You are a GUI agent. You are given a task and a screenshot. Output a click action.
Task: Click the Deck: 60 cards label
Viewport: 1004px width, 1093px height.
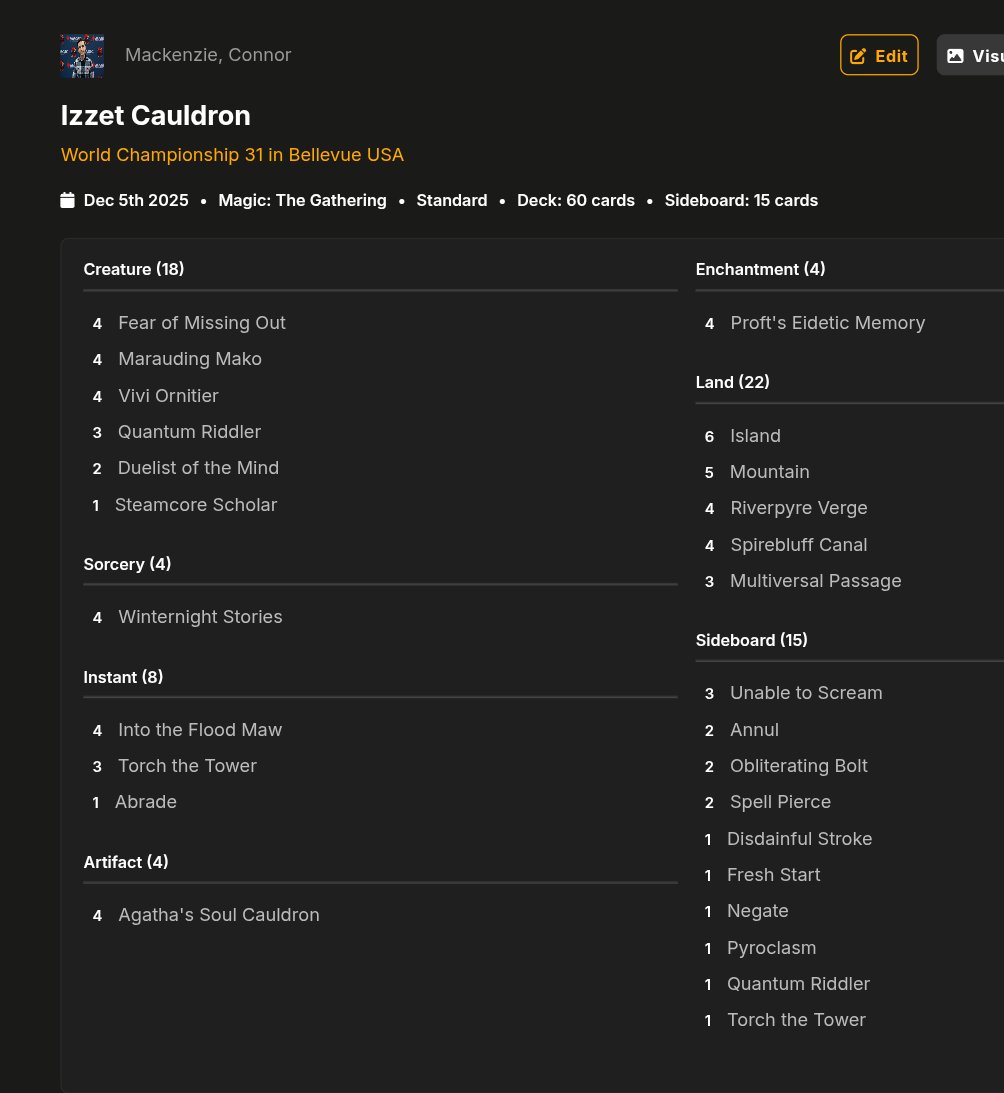(576, 201)
